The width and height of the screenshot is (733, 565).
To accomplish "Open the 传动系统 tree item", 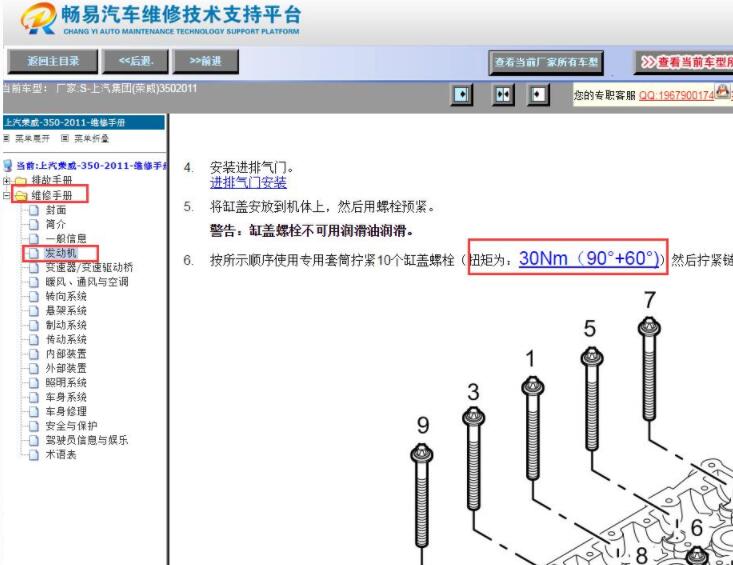I will pyautogui.click(x=66, y=339).
